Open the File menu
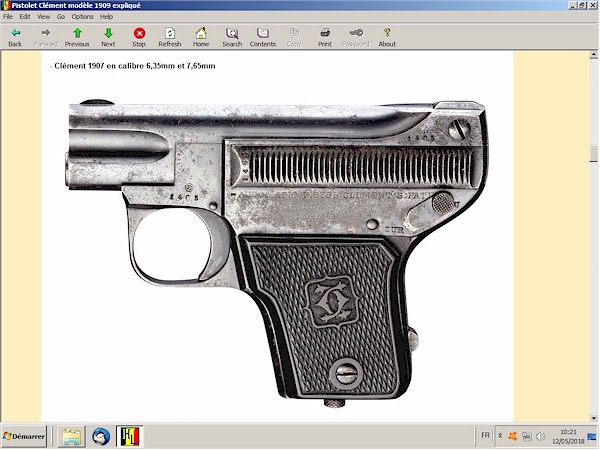 [8, 16]
